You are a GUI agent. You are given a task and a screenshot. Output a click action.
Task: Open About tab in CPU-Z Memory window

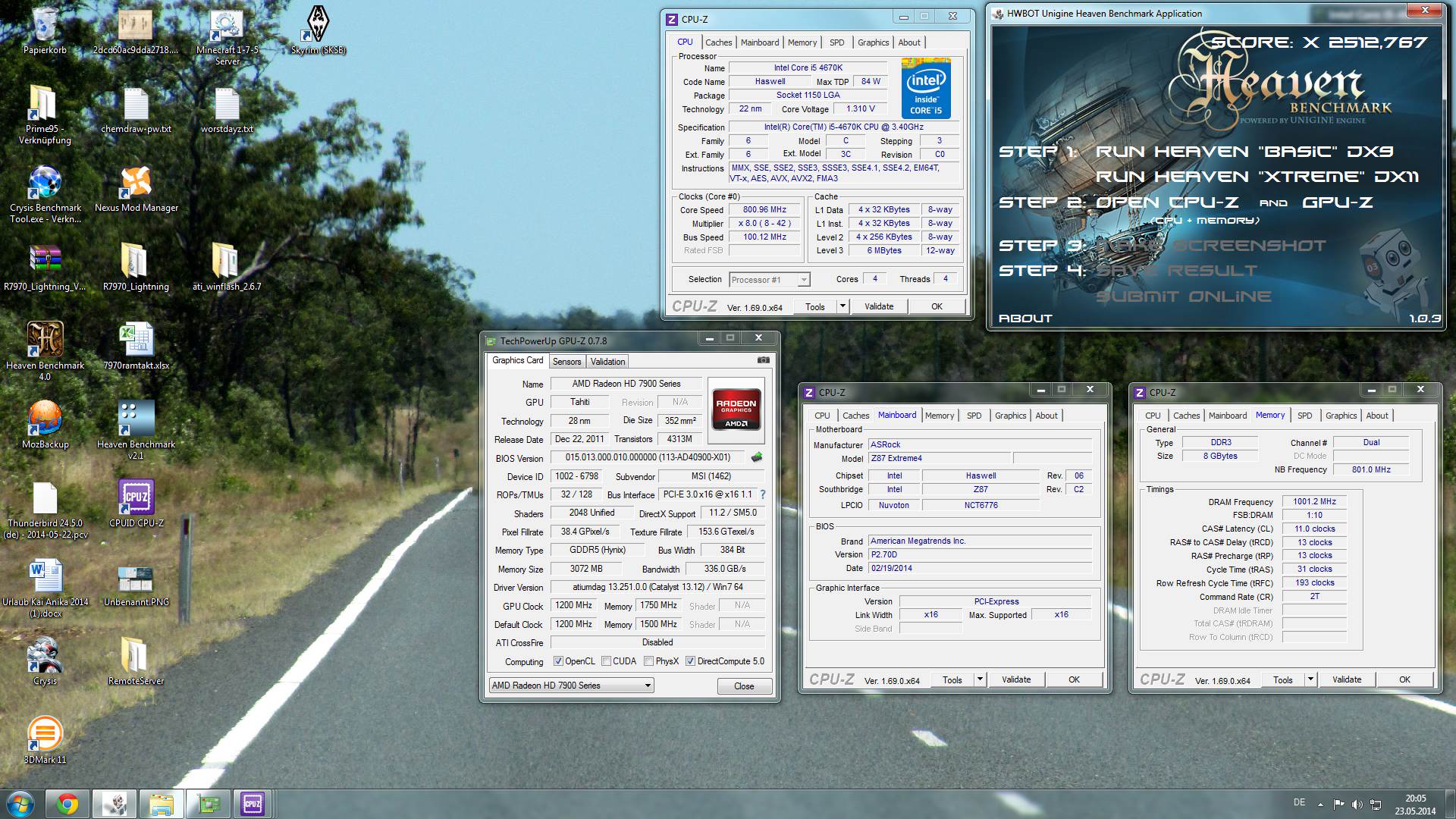[x=1377, y=416]
